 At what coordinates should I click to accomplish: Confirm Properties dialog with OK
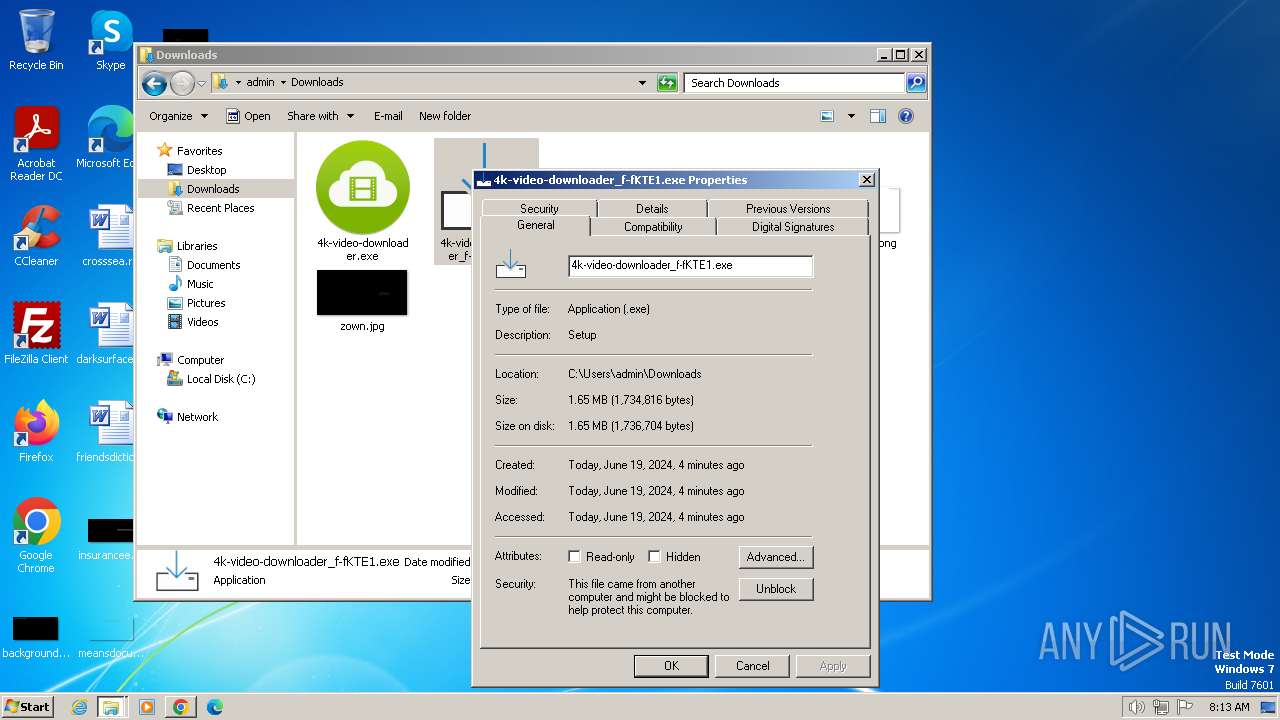point(671,666)
